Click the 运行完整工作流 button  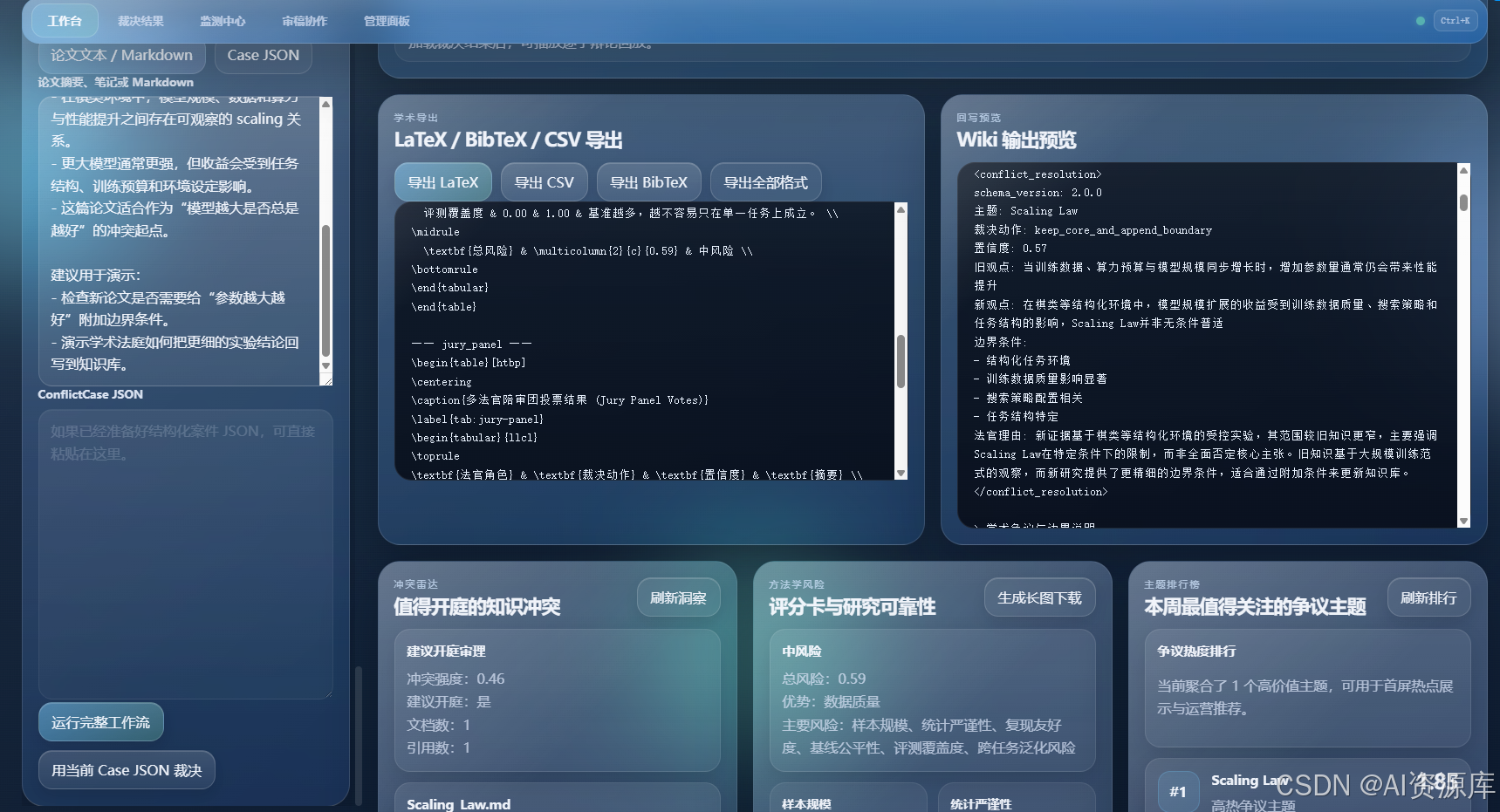(x=101, y=722)
